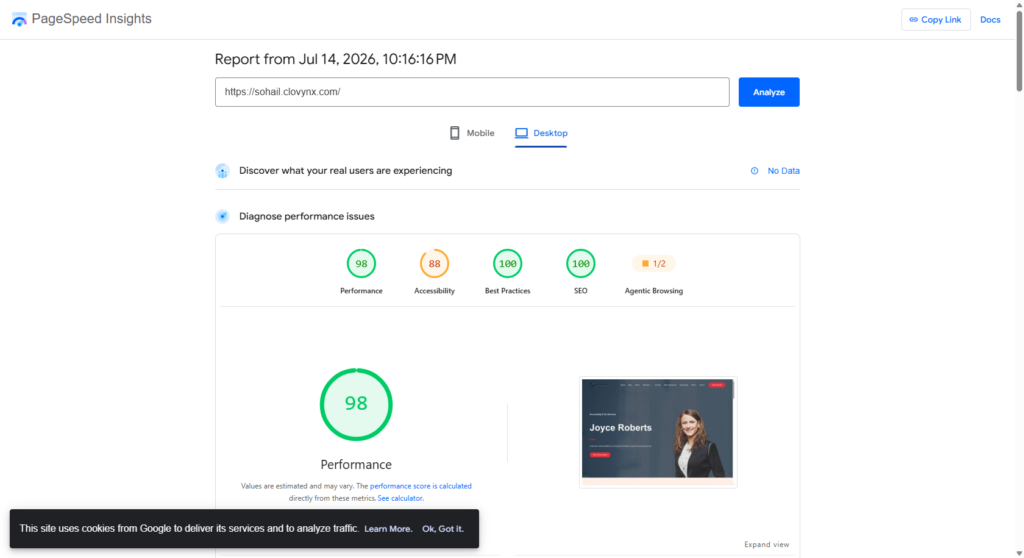The width and height of the screenshot is (1024, 558).
Task: Open the No Data link
Action: [783, 171]
